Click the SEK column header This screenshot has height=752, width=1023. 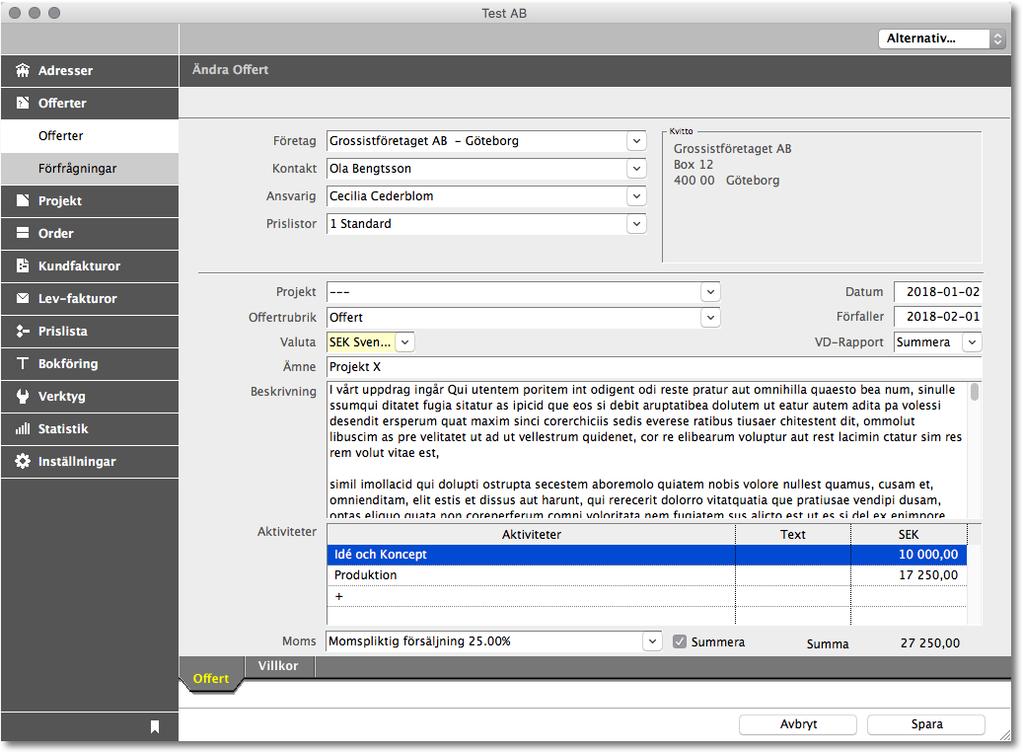click(x=909, y=534)
